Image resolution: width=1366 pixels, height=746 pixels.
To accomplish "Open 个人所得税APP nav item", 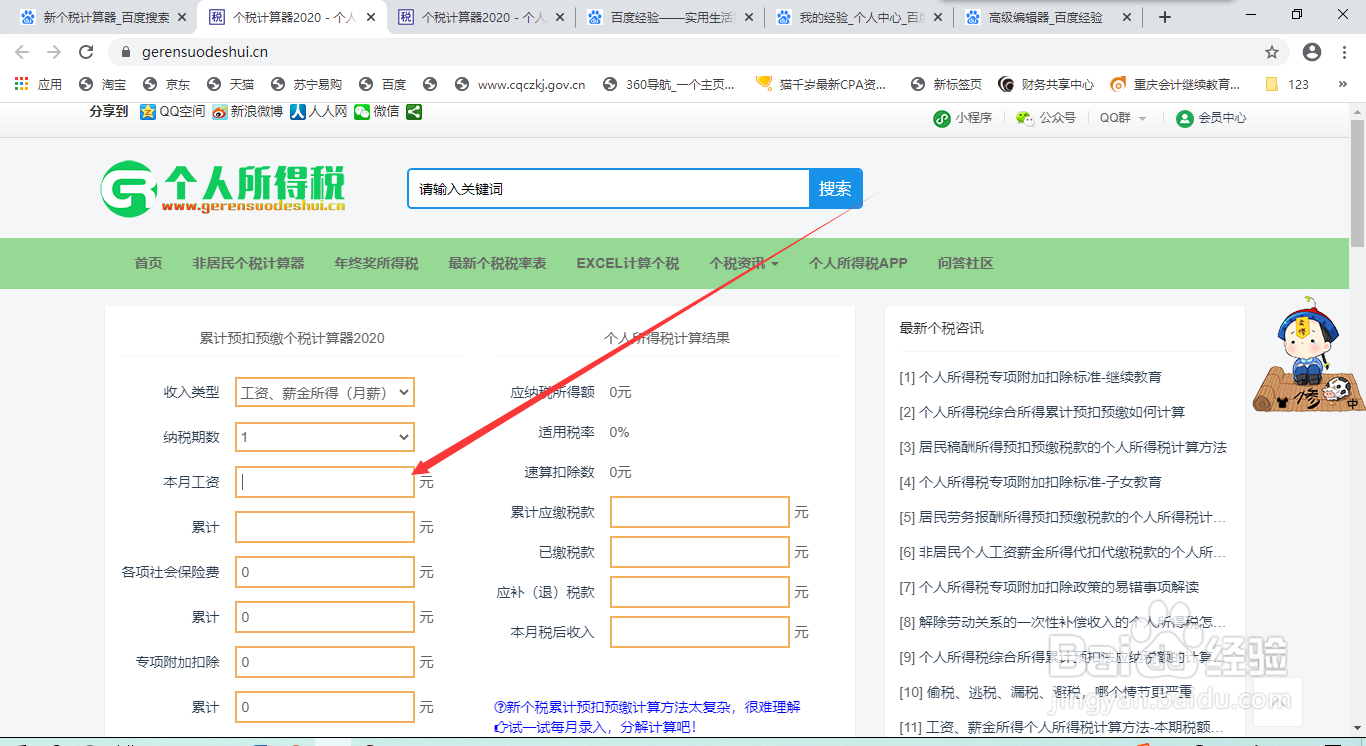I will coord(859,263).
